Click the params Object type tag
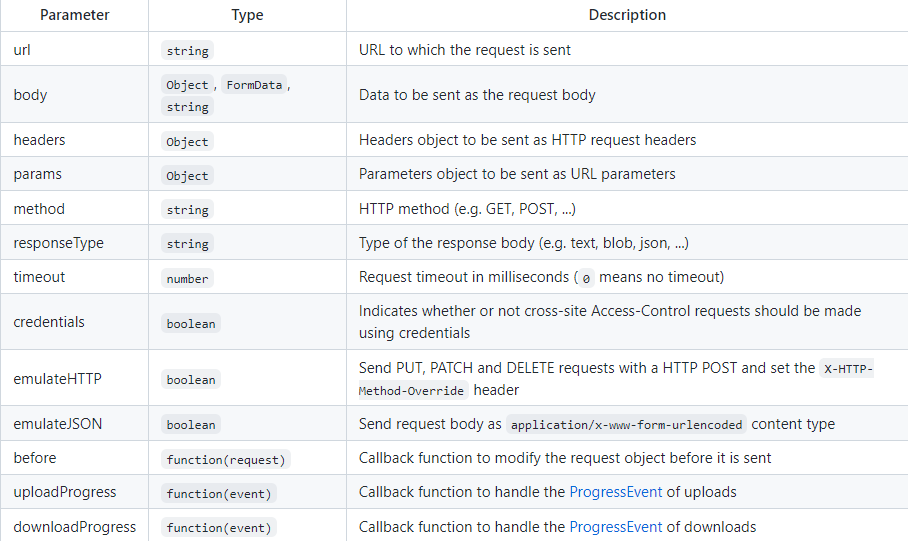This screenshot has height=541, width=908. click(x=187, y=175)
